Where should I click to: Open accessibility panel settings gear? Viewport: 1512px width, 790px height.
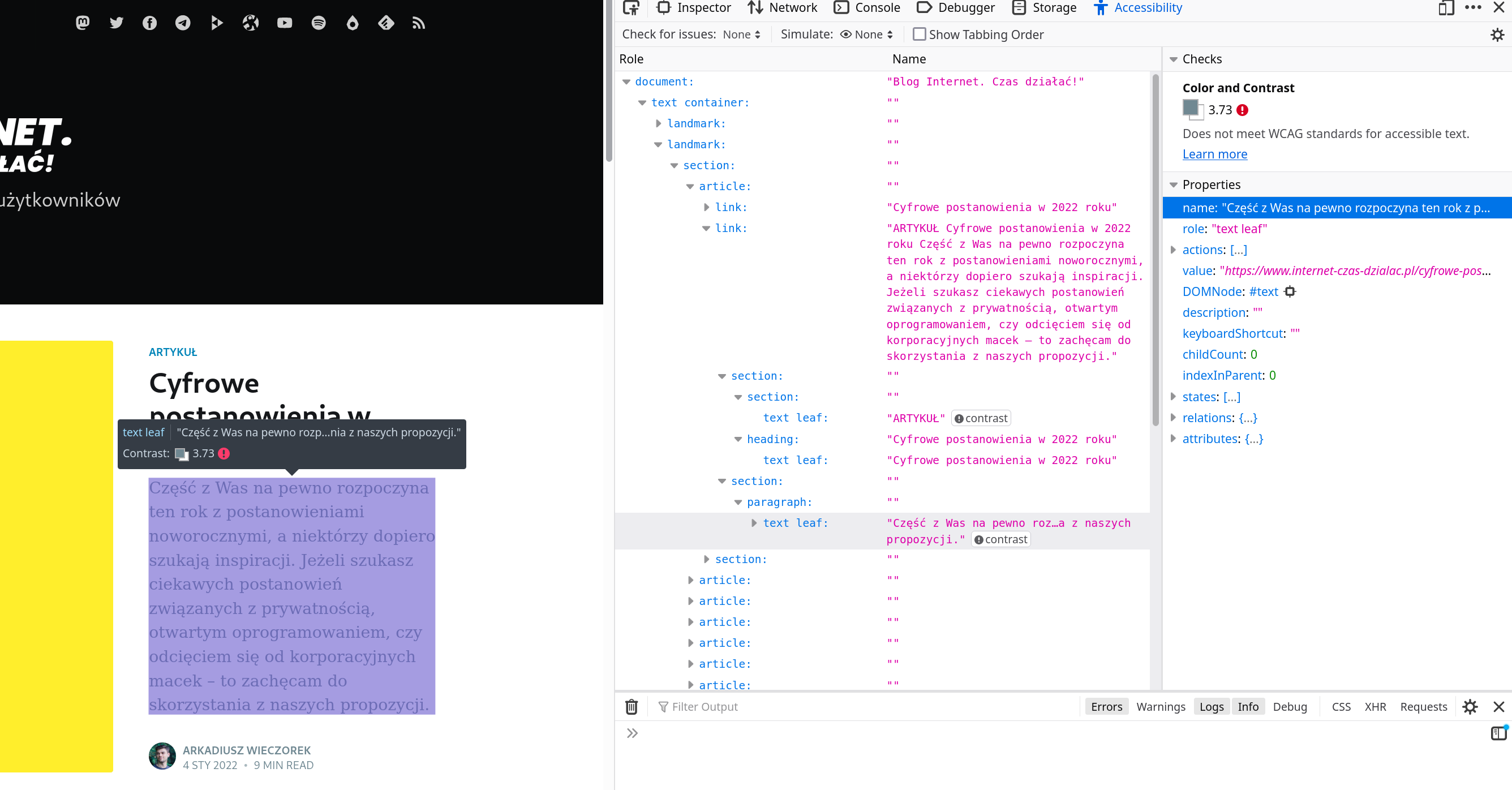(x=1497, y=35)
